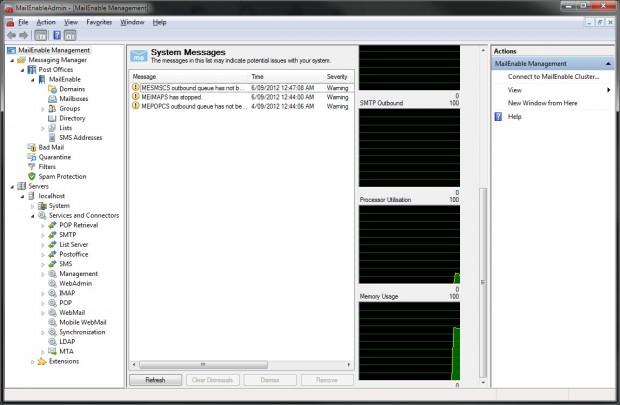Click the Clear Dismissals button

pyautogui.click(x=213, y=380)
